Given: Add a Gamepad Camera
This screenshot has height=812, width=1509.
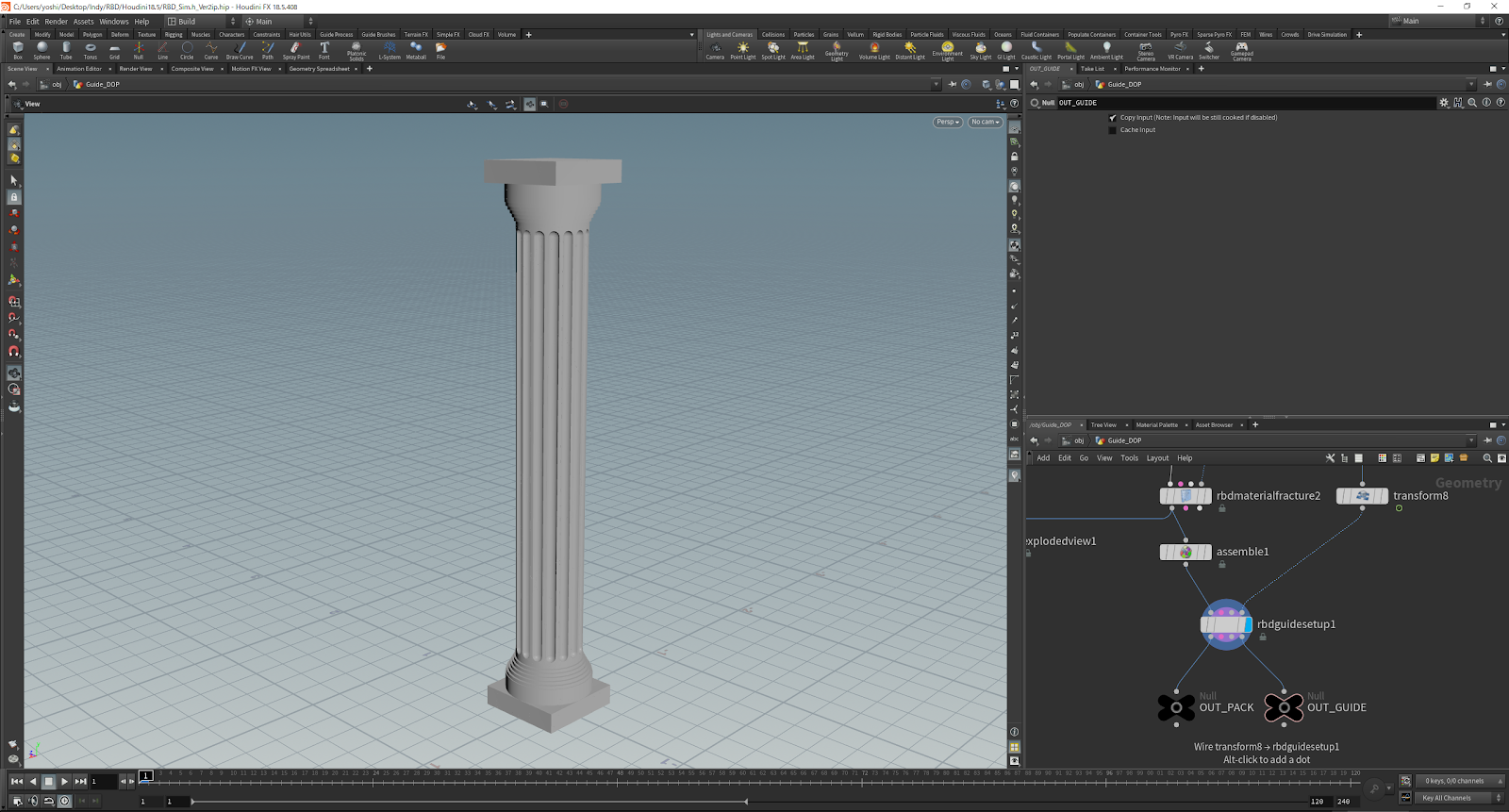Looking at the screenshot, I should tap(1242, 51).
